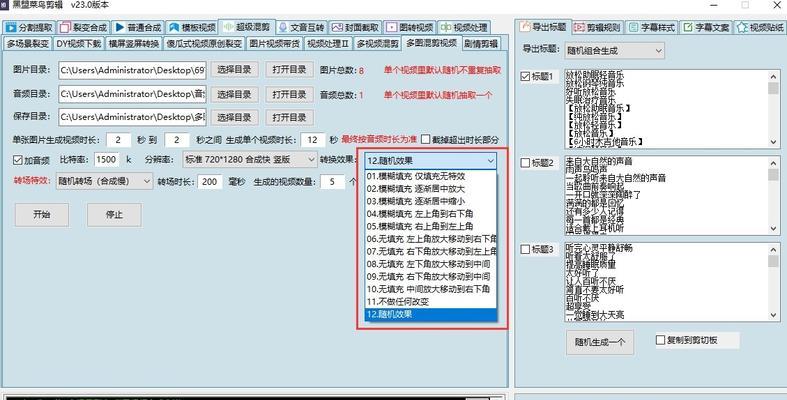Choose option 10.无填充 中间放大移动到右下角
The height and width of the screenshot is (400, 787).
tap(431, 289)
